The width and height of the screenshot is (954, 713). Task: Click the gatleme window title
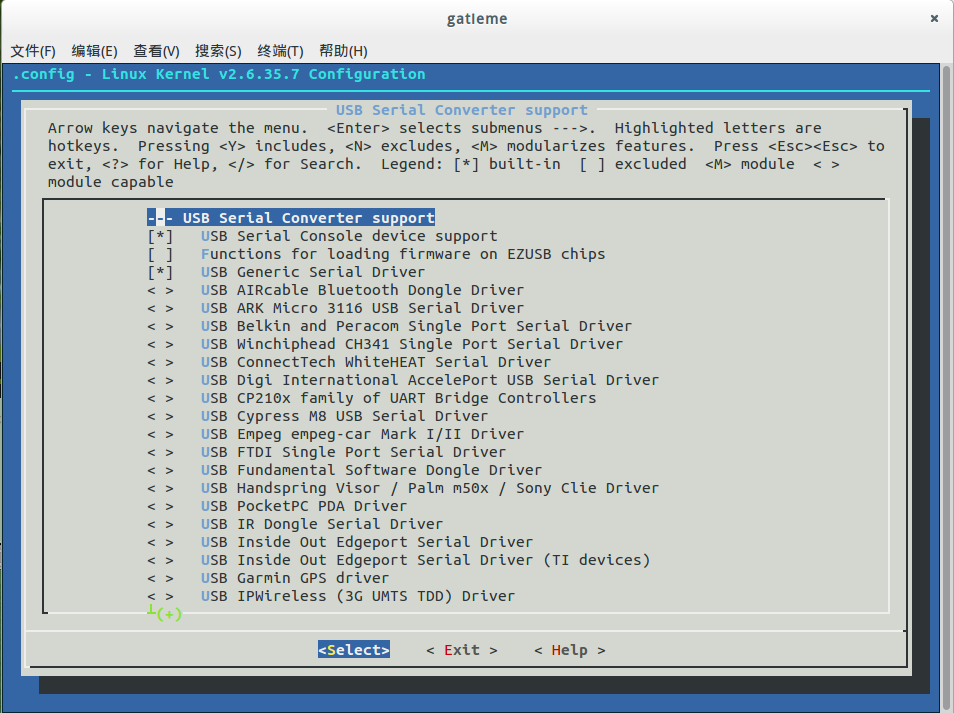pos(477,19)
